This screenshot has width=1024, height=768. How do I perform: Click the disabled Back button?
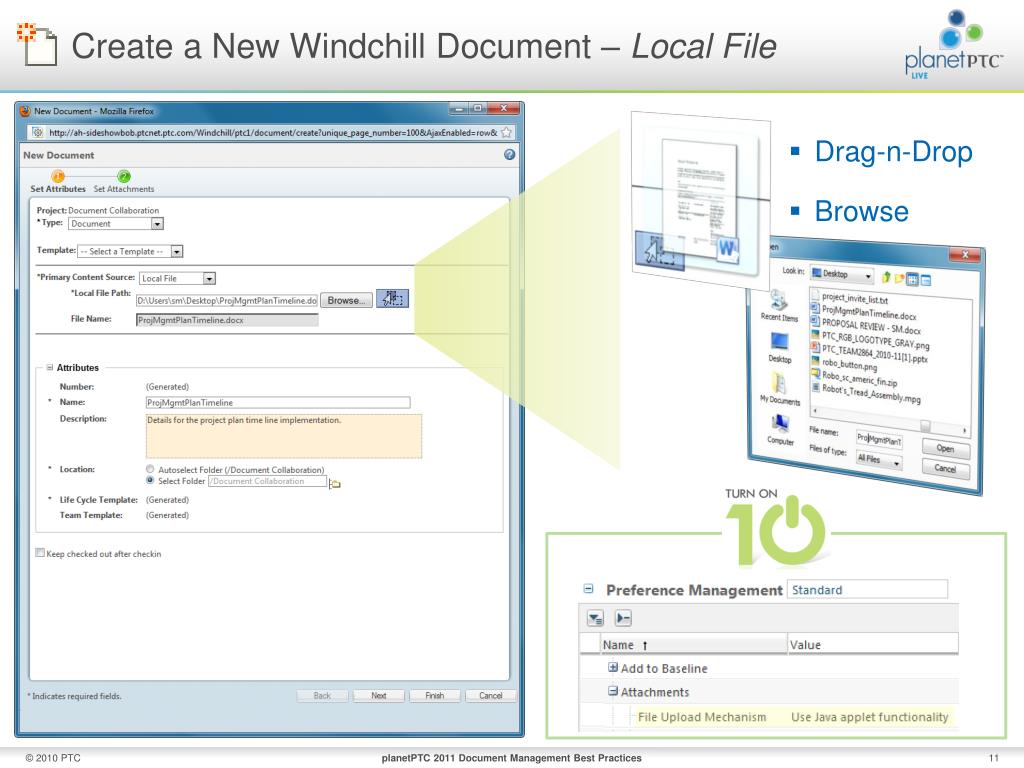coord(322,696)
